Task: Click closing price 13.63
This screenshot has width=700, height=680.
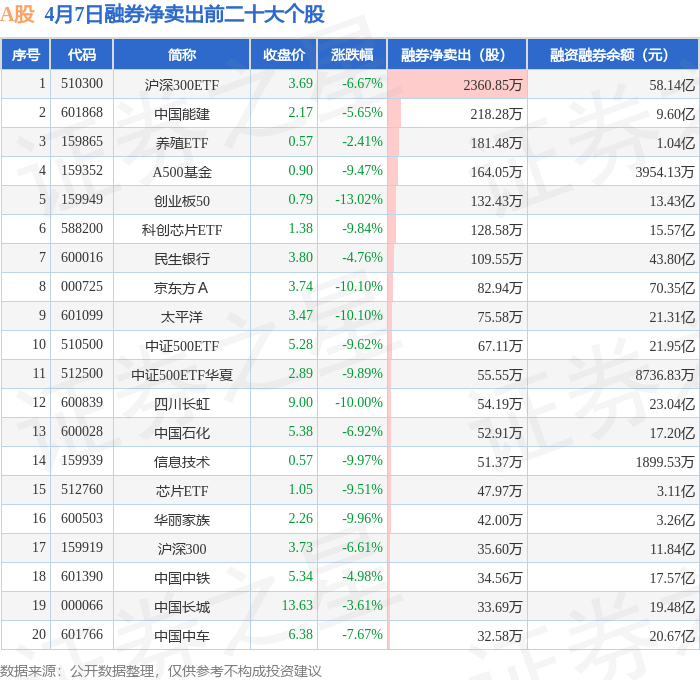Action: tap(297, 605)
